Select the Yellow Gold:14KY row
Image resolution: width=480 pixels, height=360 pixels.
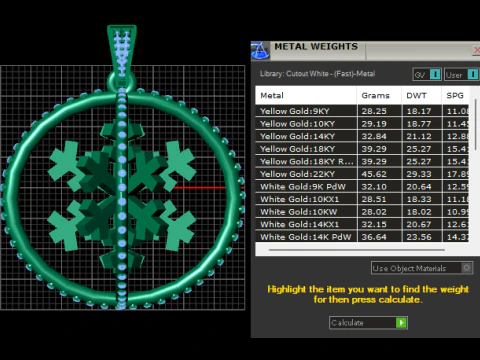[362, 136]
